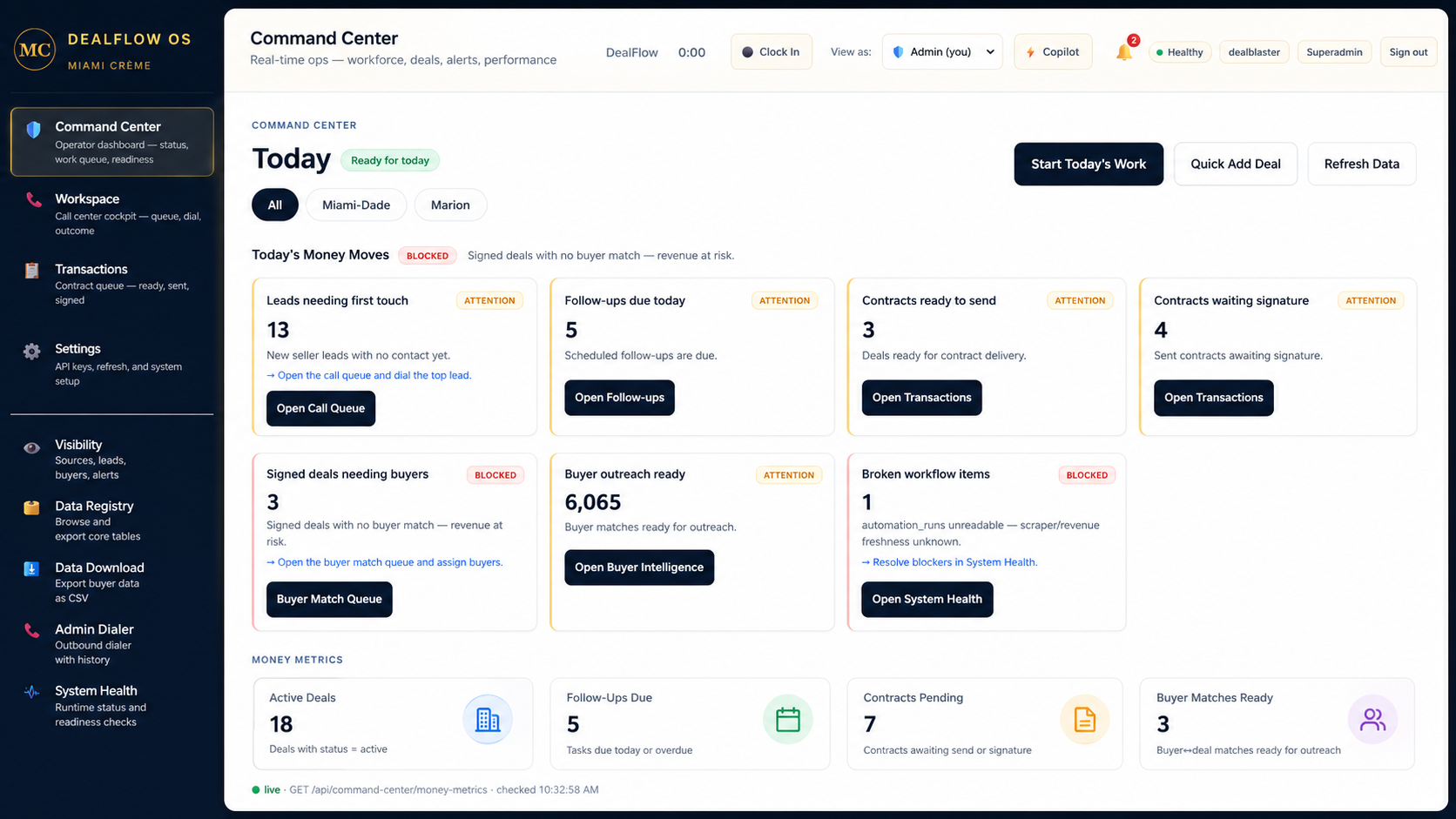Click the Workspace phone icon
This screenshot has height=819, width=1456.
point(33,200)
